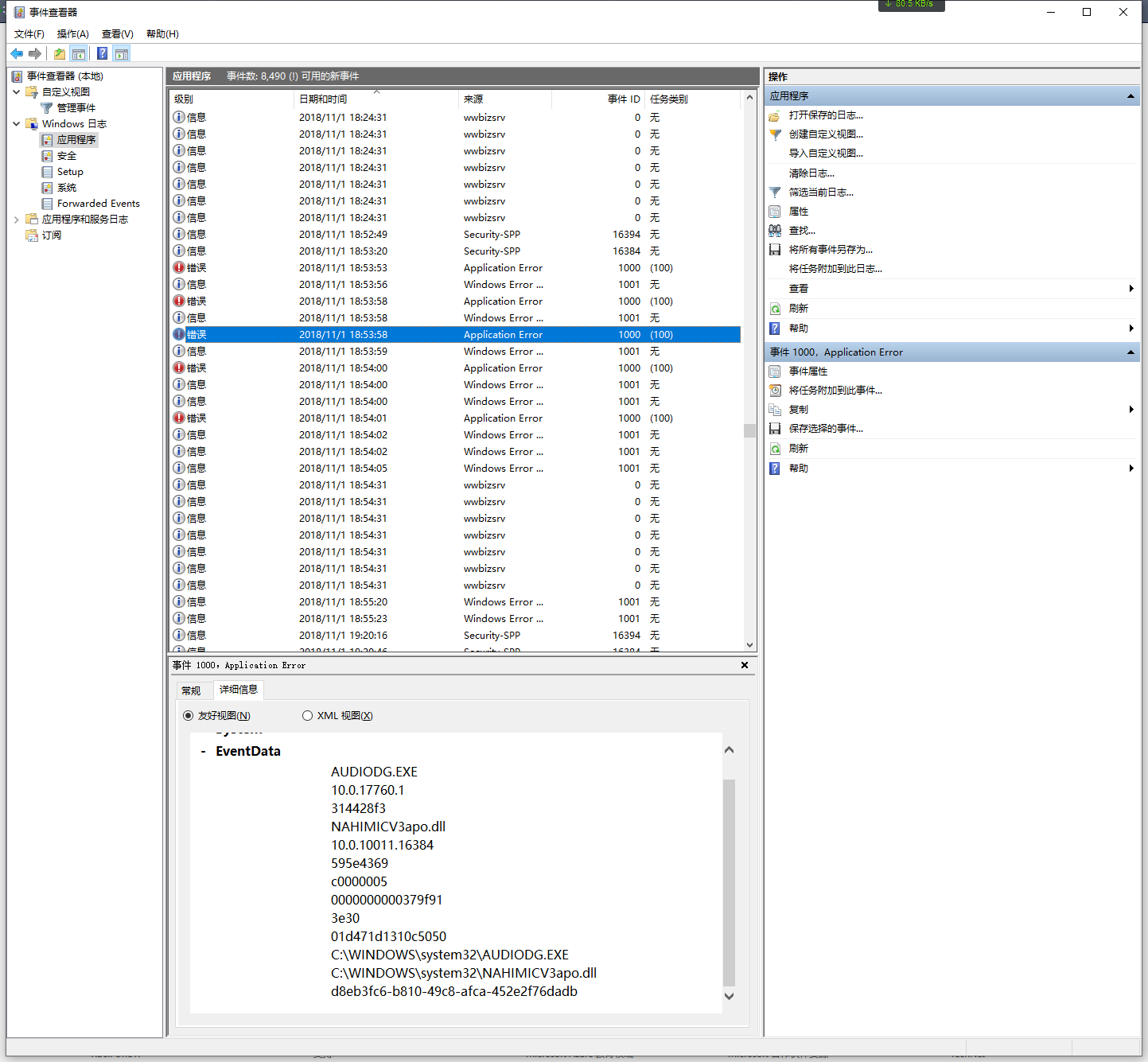Sort by the 任务类别 column header
This screenshot has height=1062, width=1148.
pyautogui.click(x=692, y=99)
